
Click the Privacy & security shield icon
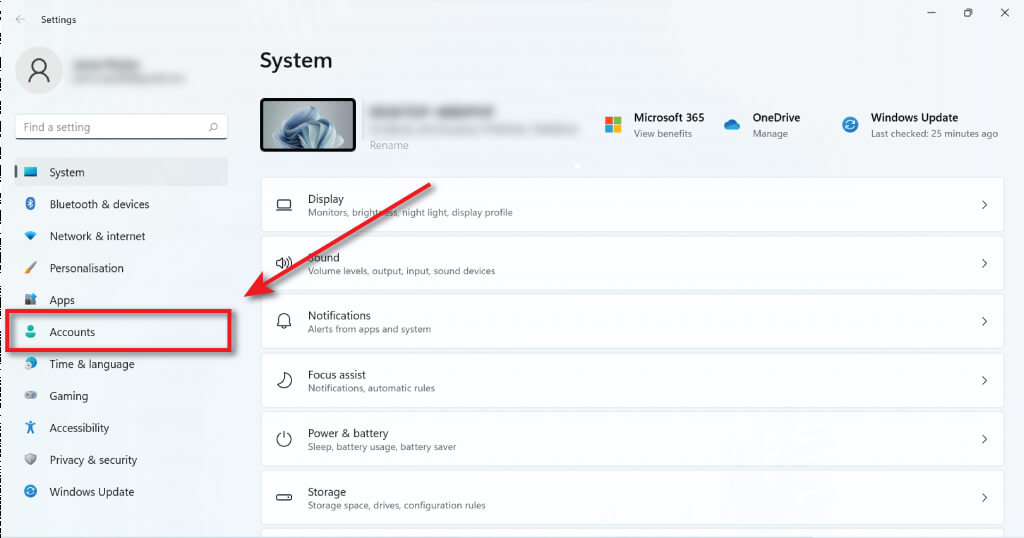click(31, 460)
